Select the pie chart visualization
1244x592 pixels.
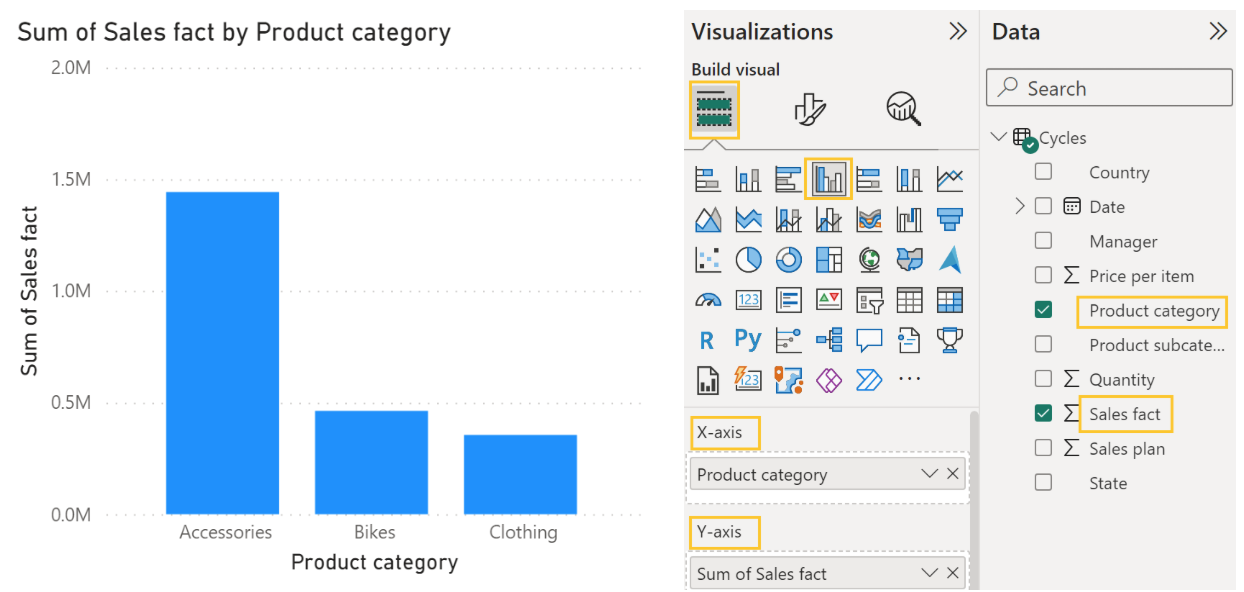click(x=748, y=260)
